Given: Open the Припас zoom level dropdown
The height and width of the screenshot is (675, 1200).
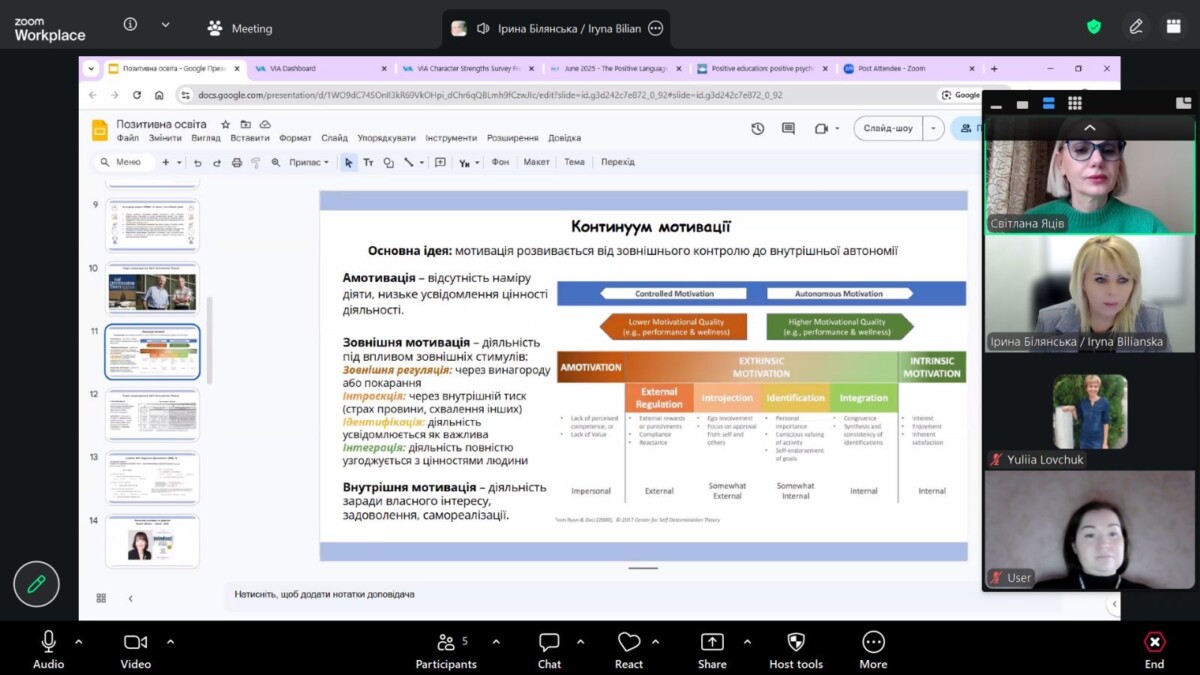Looking at the screenshot, I should click(x=309, y=162).
